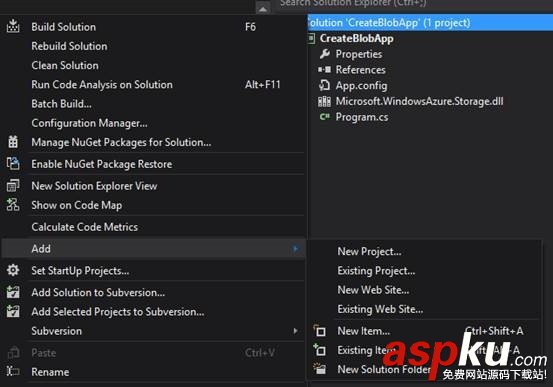Open the Add menu entry
Viewport: 553px width, 387px height.
click(153, 248)
